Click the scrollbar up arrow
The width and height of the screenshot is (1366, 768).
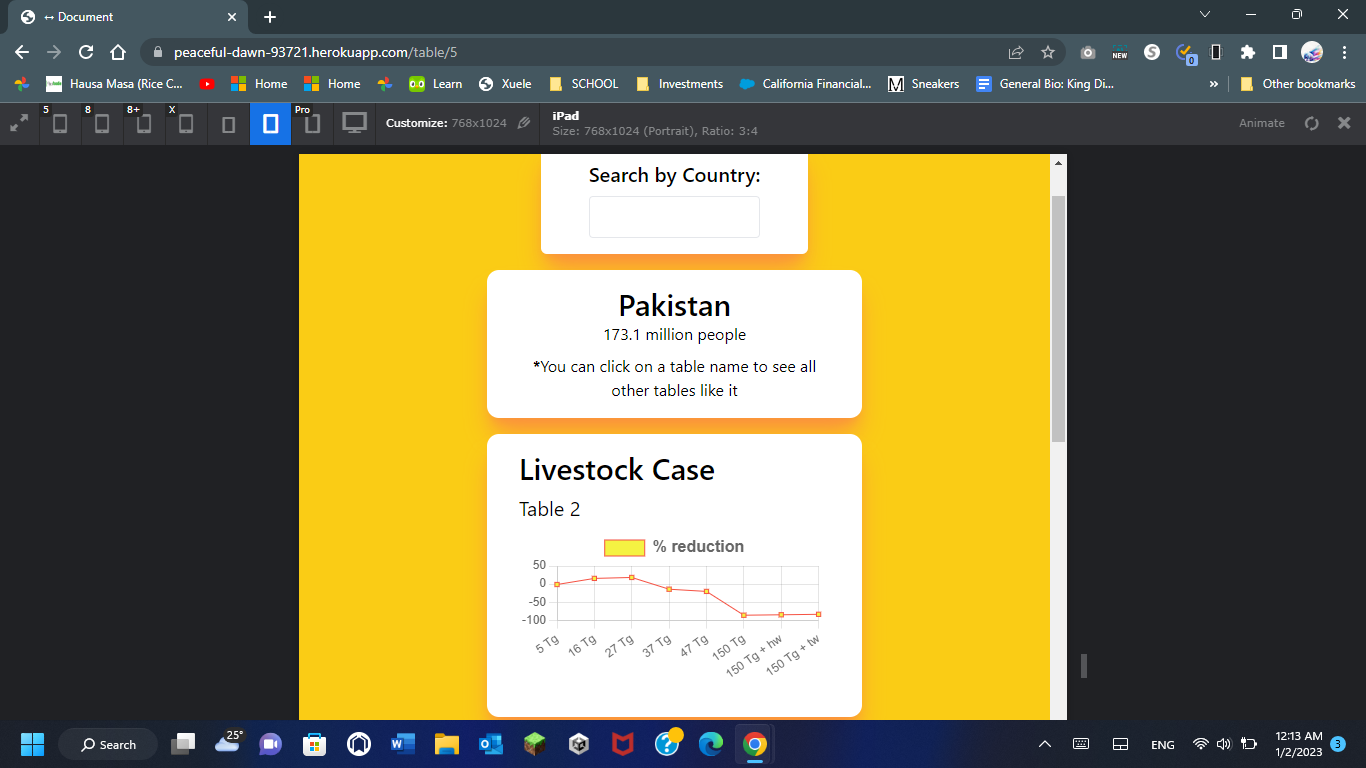pyautogui.click(x=1059, y=163)
